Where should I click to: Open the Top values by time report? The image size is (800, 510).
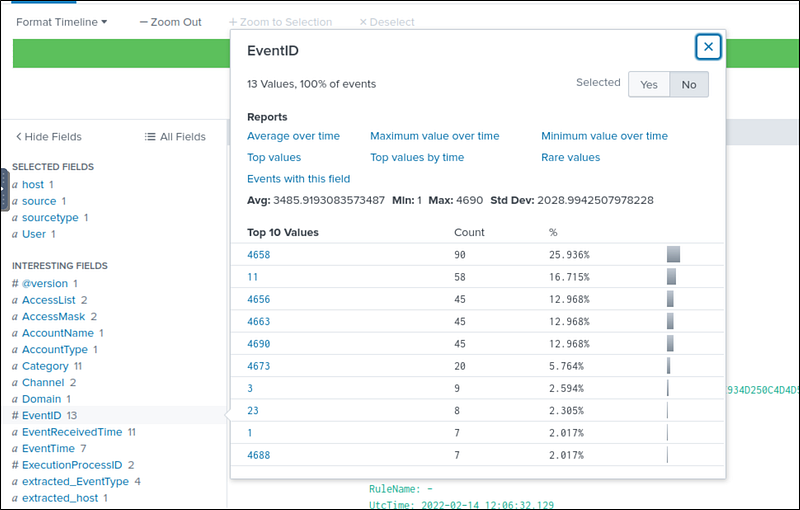(x=417, y=157)
